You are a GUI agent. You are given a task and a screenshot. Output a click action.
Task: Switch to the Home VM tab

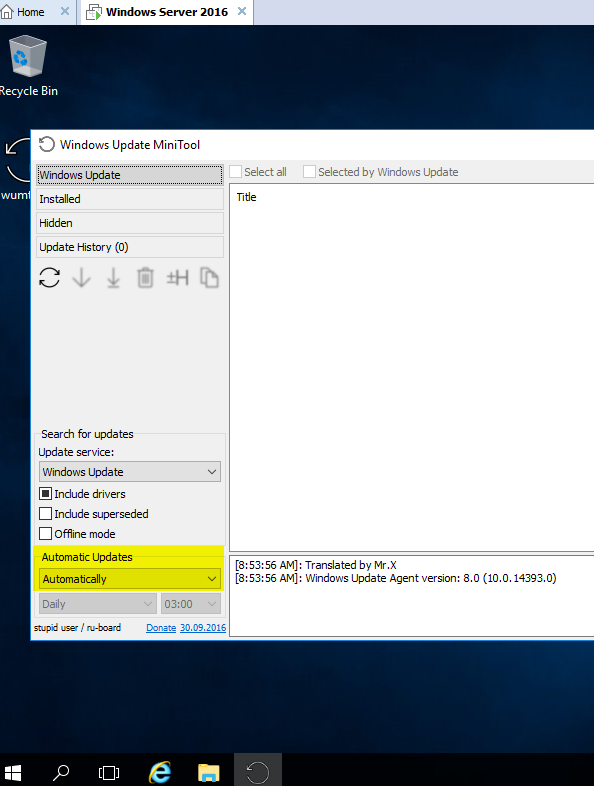coord(30,12)
